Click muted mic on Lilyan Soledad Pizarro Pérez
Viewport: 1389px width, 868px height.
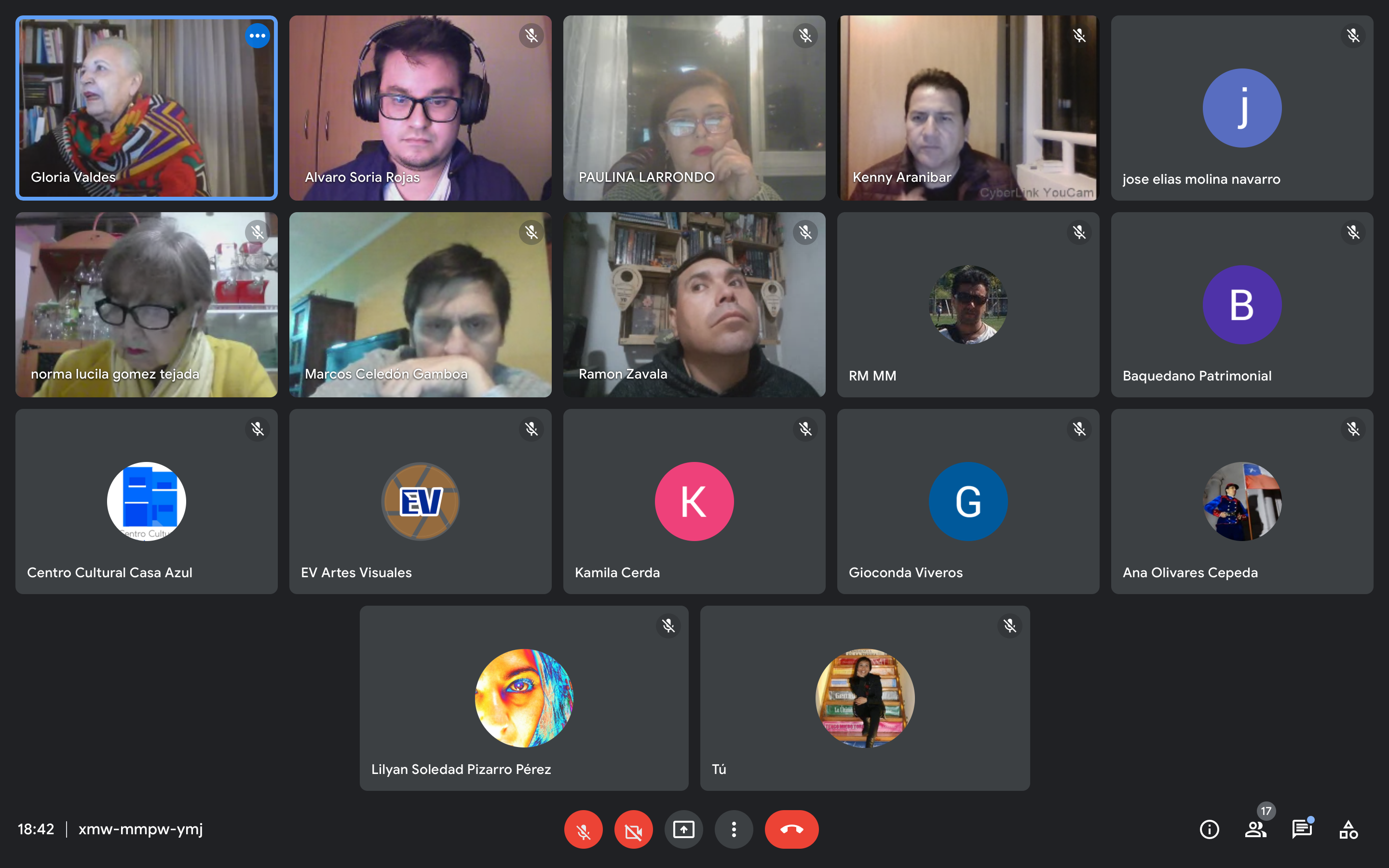pos(668,626)
